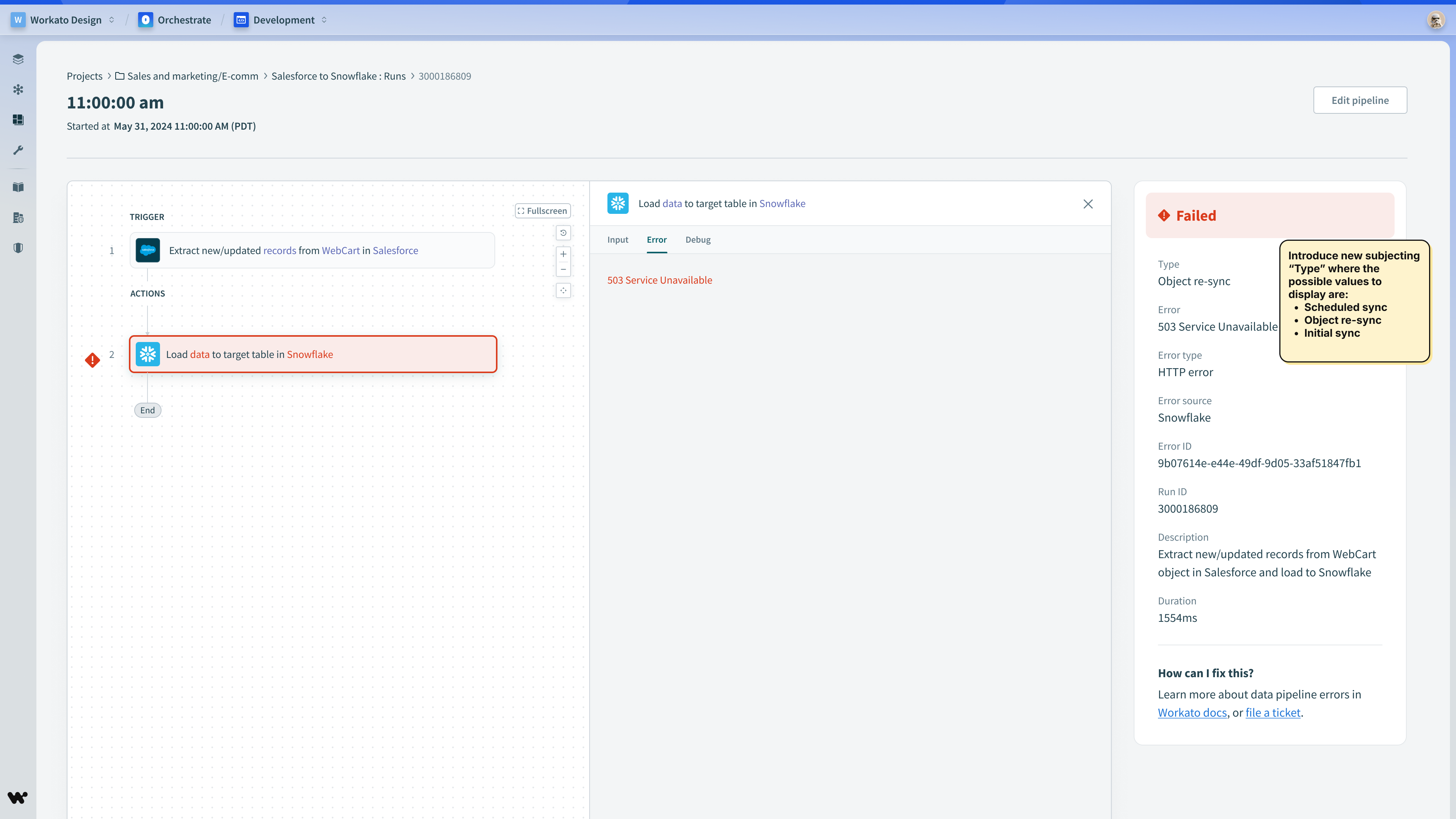Image resolution: width=1456 pixels, height=819 pixels.
Task: Click the Type value Object re-sync
Action: coord(1194,281)
